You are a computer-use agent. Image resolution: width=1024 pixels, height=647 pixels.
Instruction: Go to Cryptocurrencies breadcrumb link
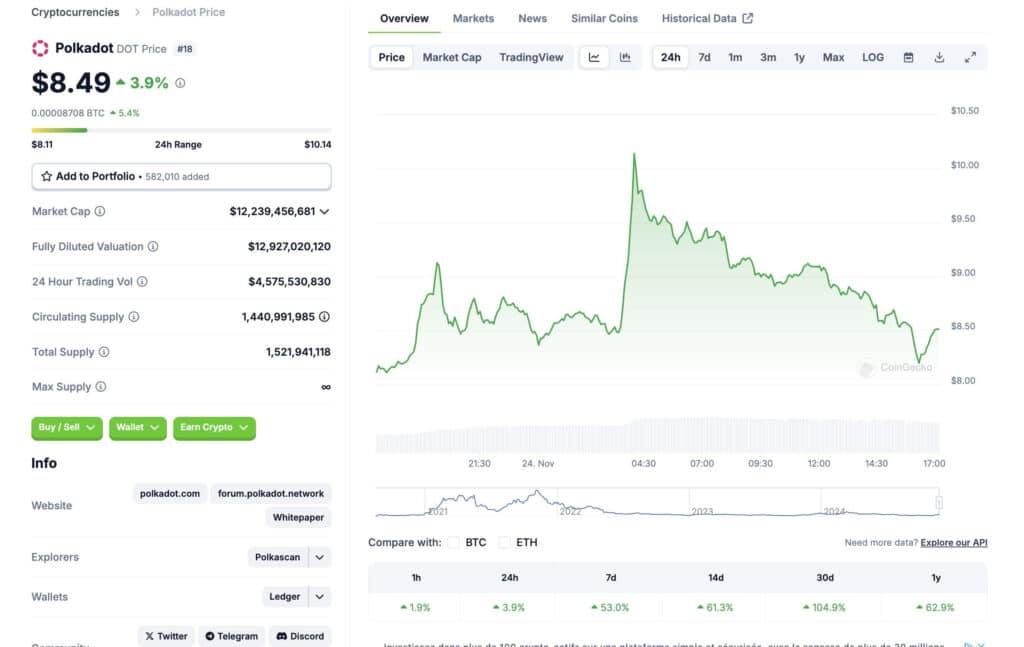[75, 12]
